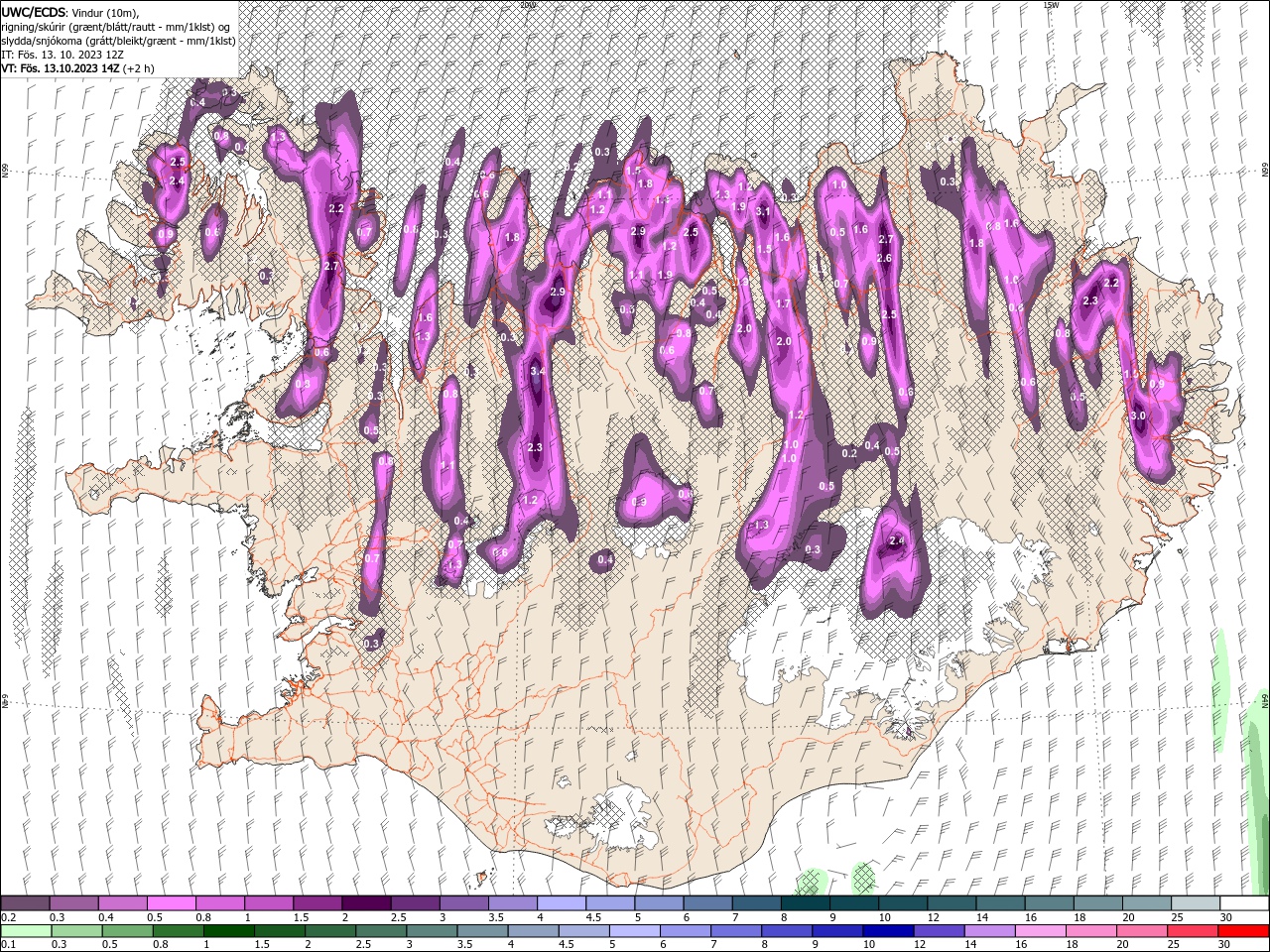The width and height of the screenshot is (1270, 952).
Task: Click the 3.1 snowfall value on the map
Action: click(763, 212)
